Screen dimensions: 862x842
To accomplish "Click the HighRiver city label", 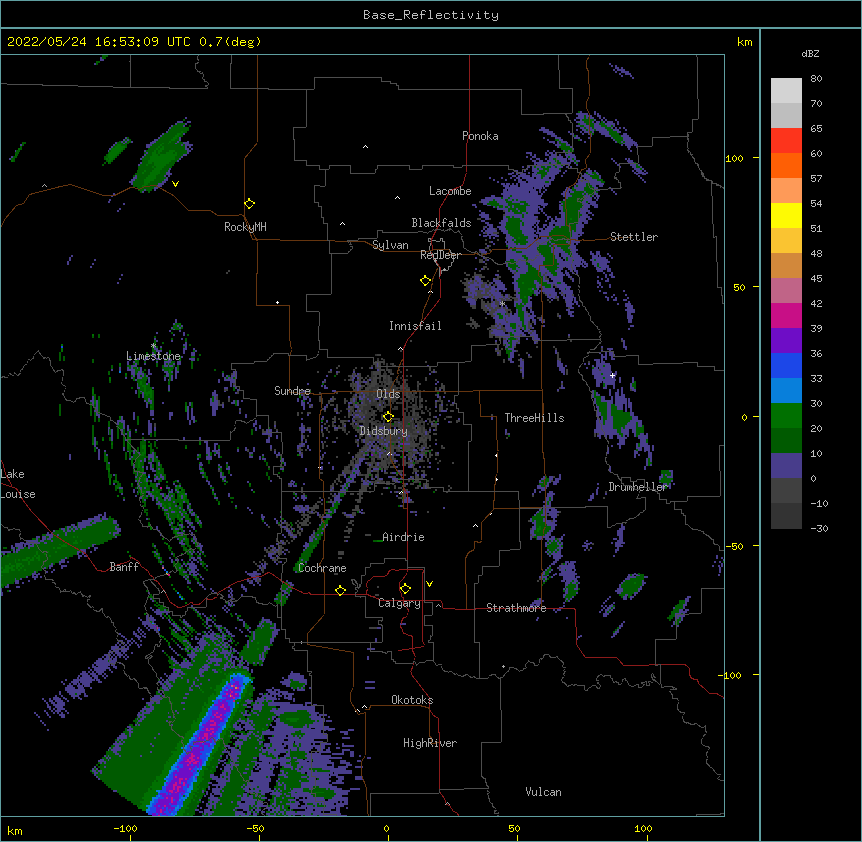I will tap(430, 743).
